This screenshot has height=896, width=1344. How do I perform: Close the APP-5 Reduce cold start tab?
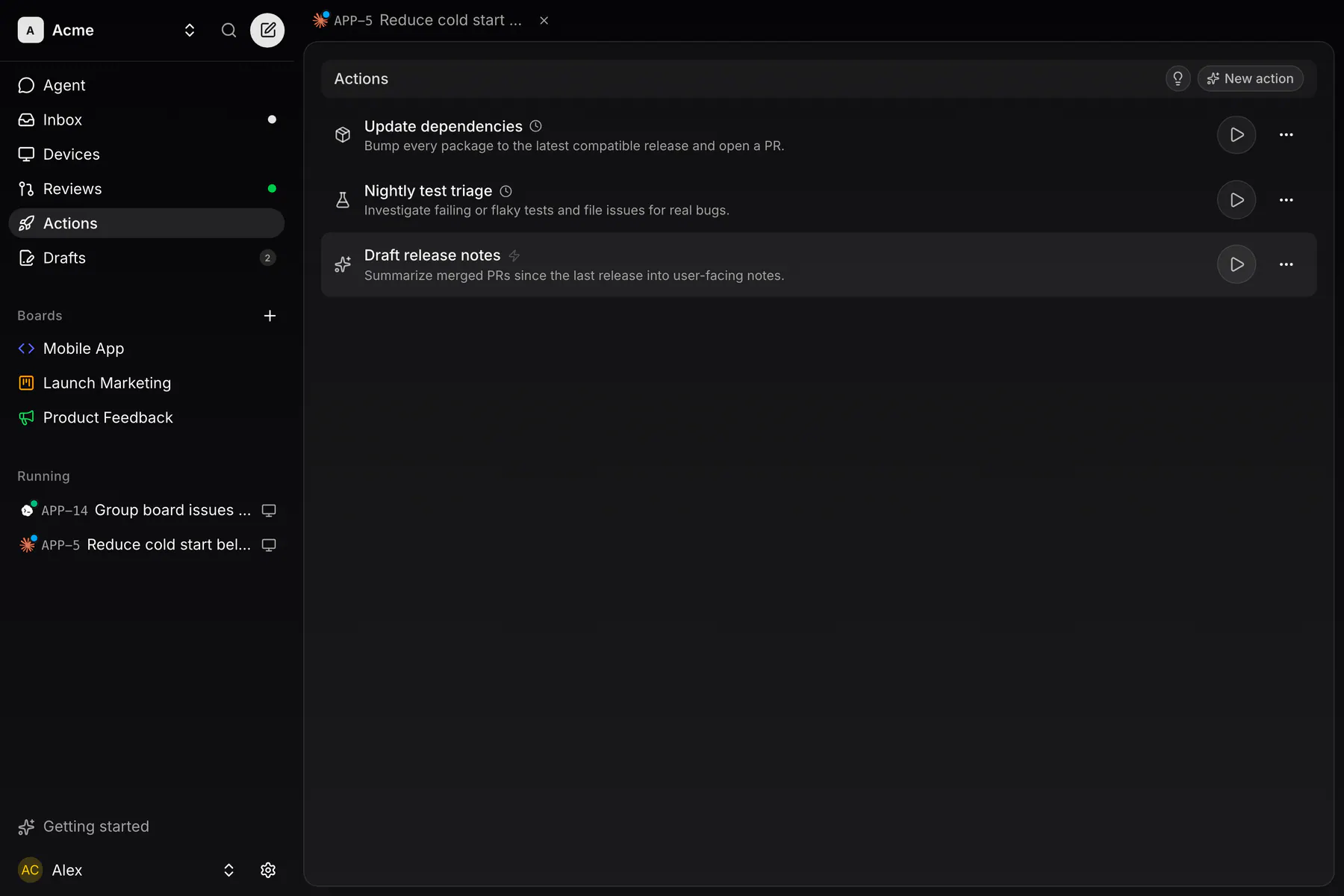click(x=544, y=20)
